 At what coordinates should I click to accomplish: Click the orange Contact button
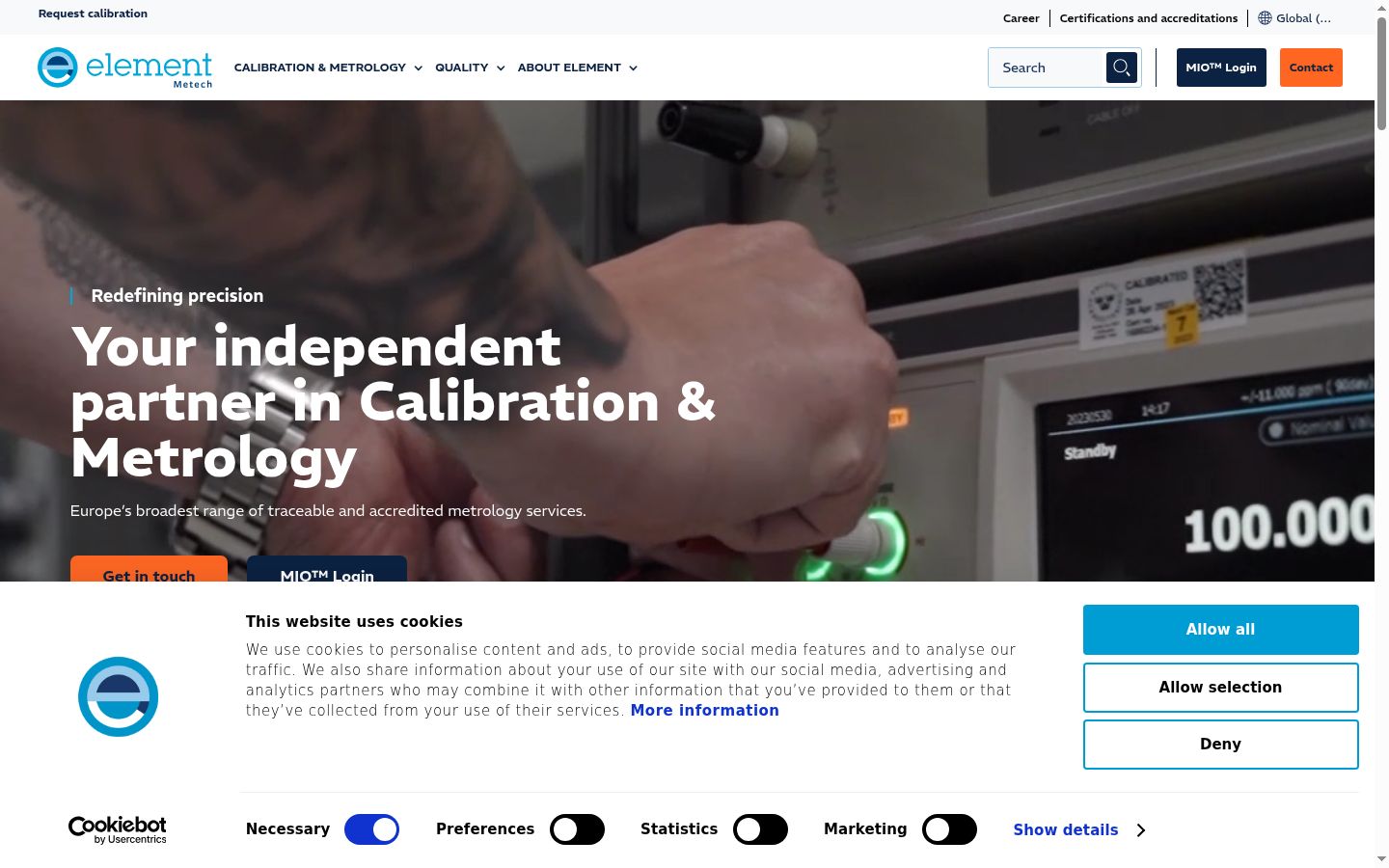(1311, 68)
